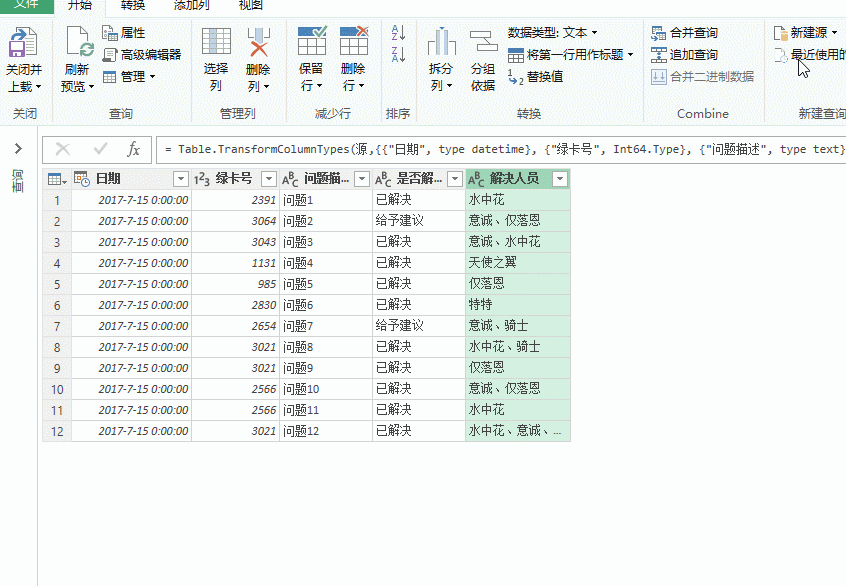
Task: Sort ascending with the A-Z icon
Action: coord(398,32)
